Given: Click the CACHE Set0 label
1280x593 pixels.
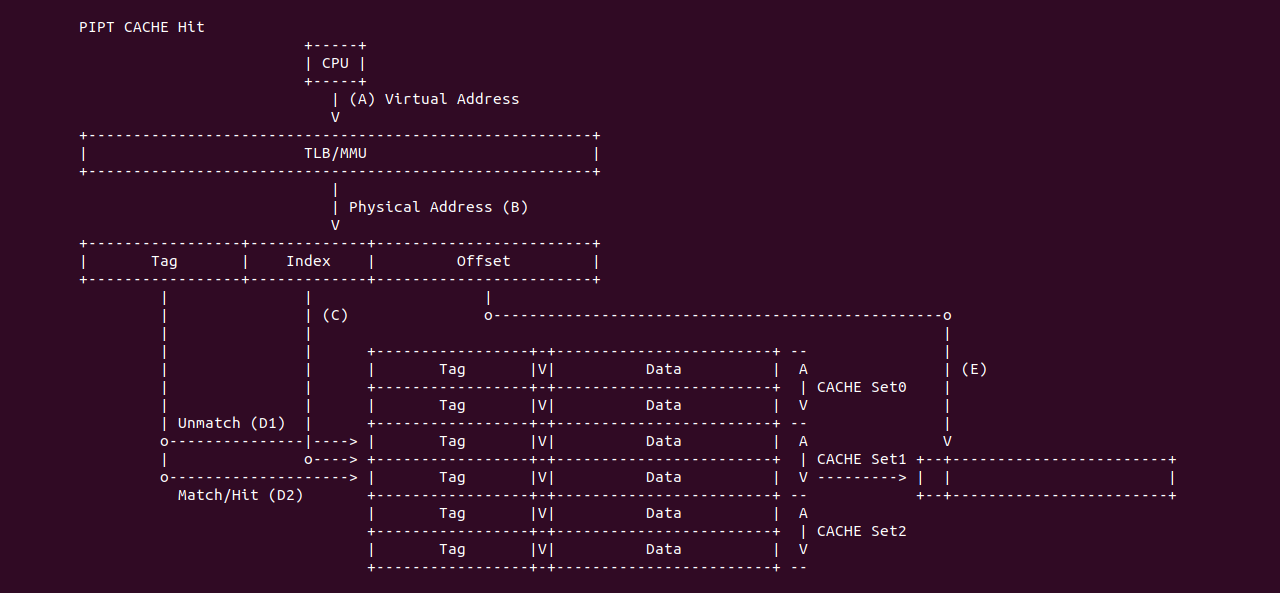Looking at the screenshot, I should click(x=861, y=387).
